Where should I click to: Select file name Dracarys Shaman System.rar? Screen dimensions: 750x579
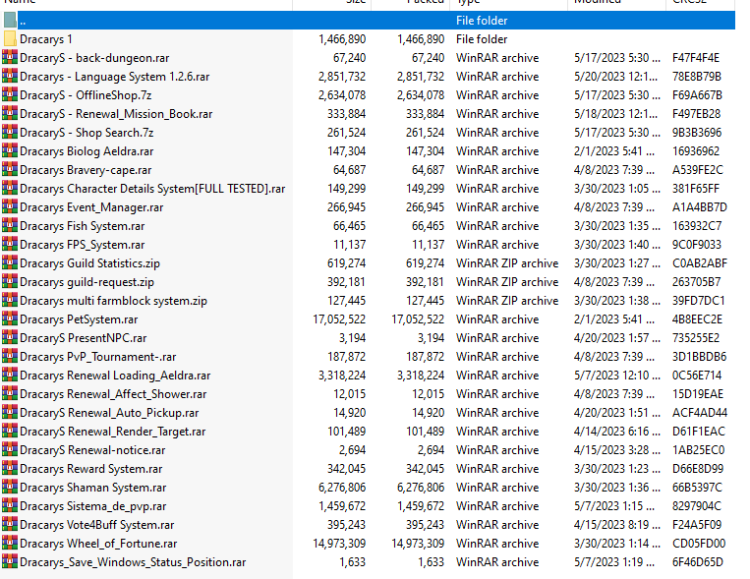click(x=93, y=487)
